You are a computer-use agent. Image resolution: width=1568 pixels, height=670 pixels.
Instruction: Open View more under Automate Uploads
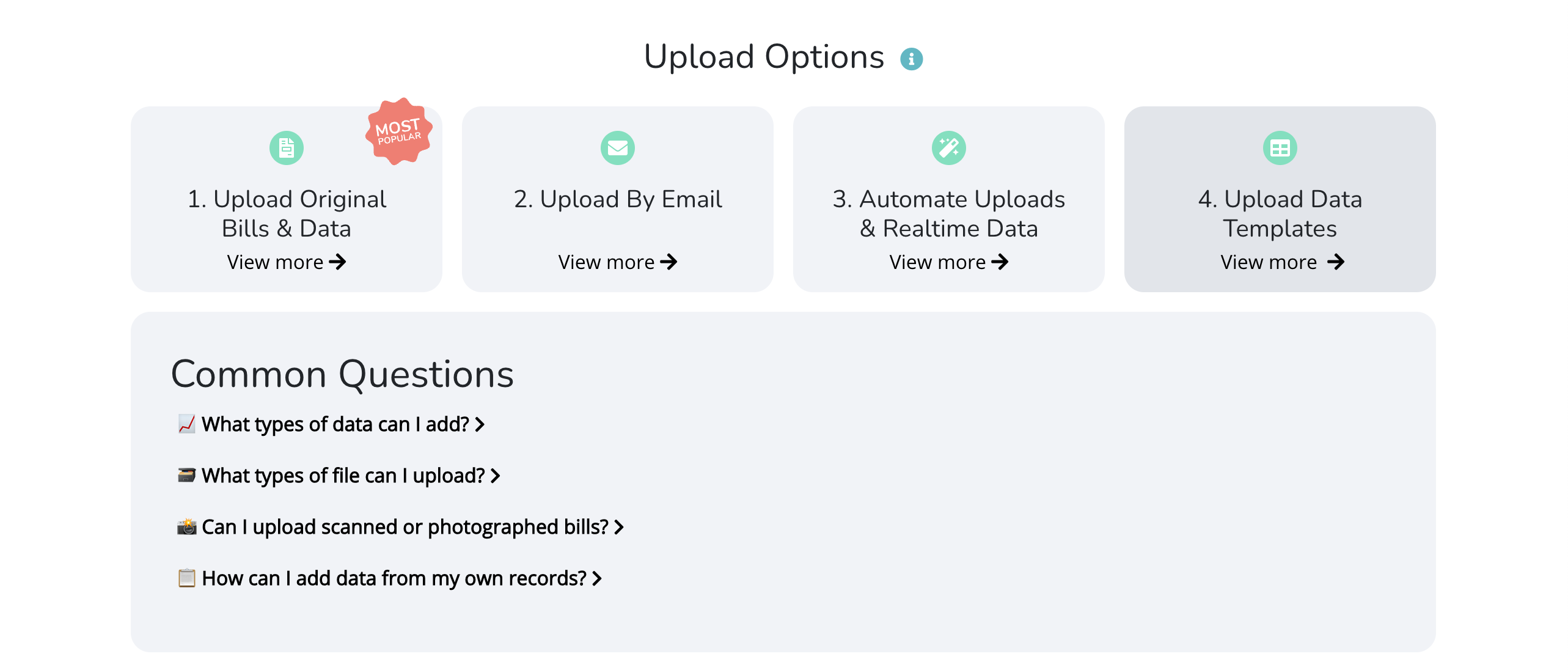pyautogui.click(x=948, y=262)
